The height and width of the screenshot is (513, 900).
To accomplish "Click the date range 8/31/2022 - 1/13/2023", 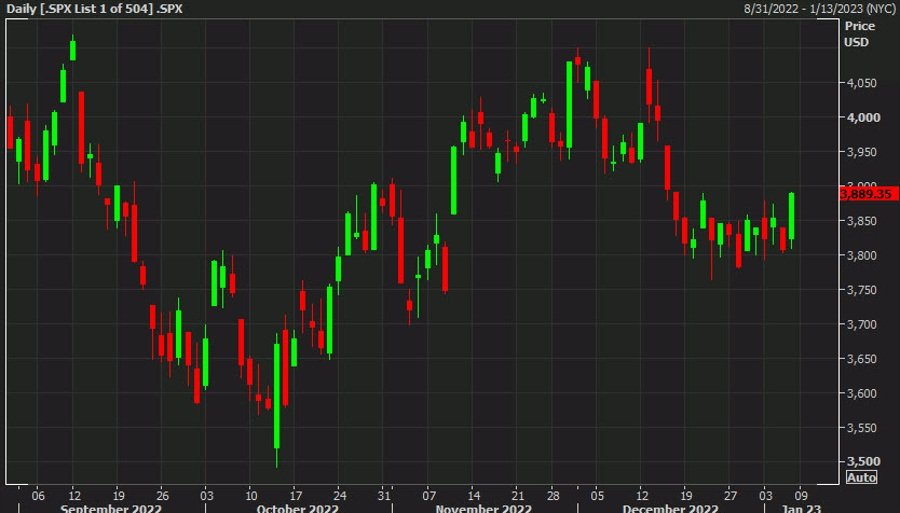I will coord(822,7).
